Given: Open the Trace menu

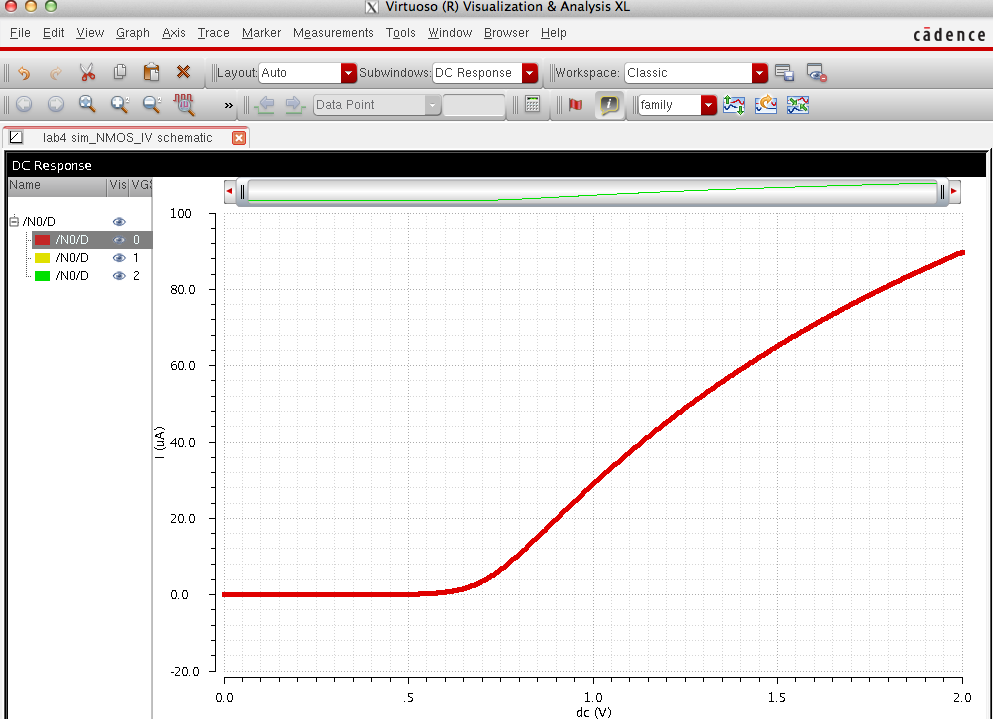Looking at the screenshot, I should (213, 33).
